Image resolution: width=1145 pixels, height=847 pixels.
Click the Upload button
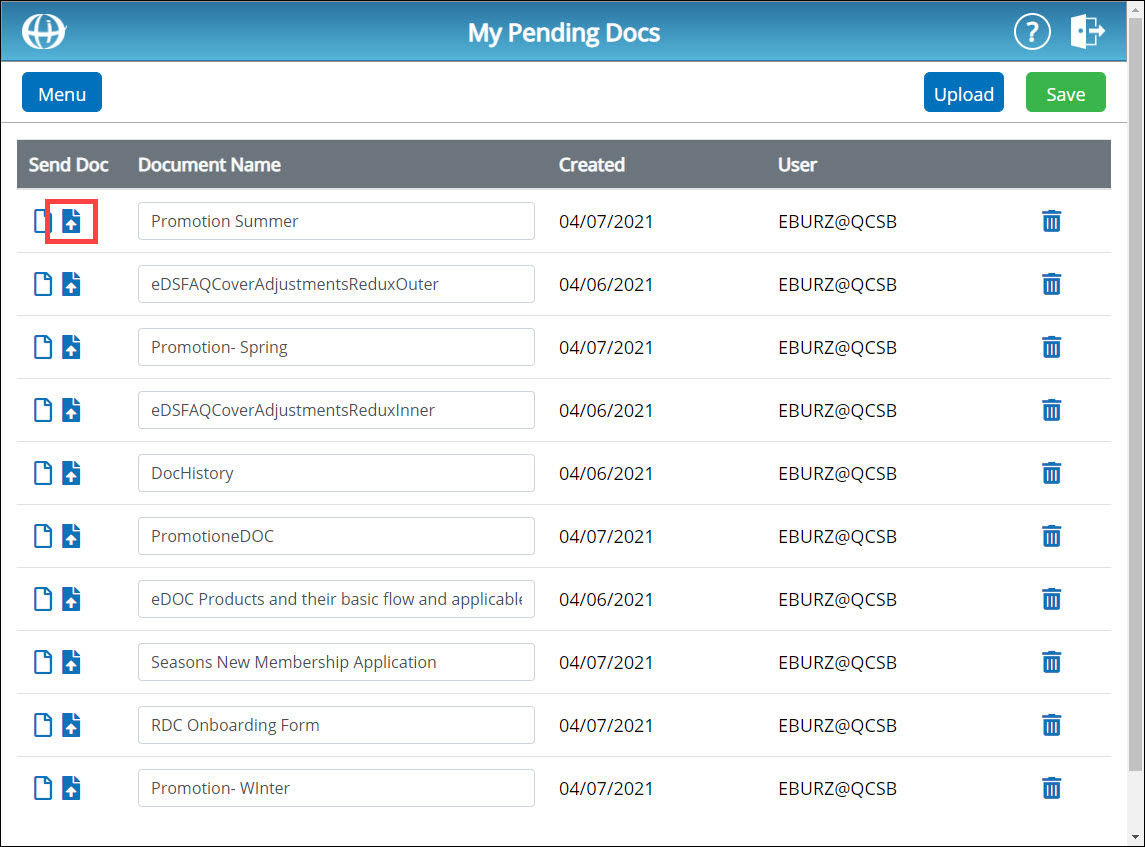click(963, 92)
